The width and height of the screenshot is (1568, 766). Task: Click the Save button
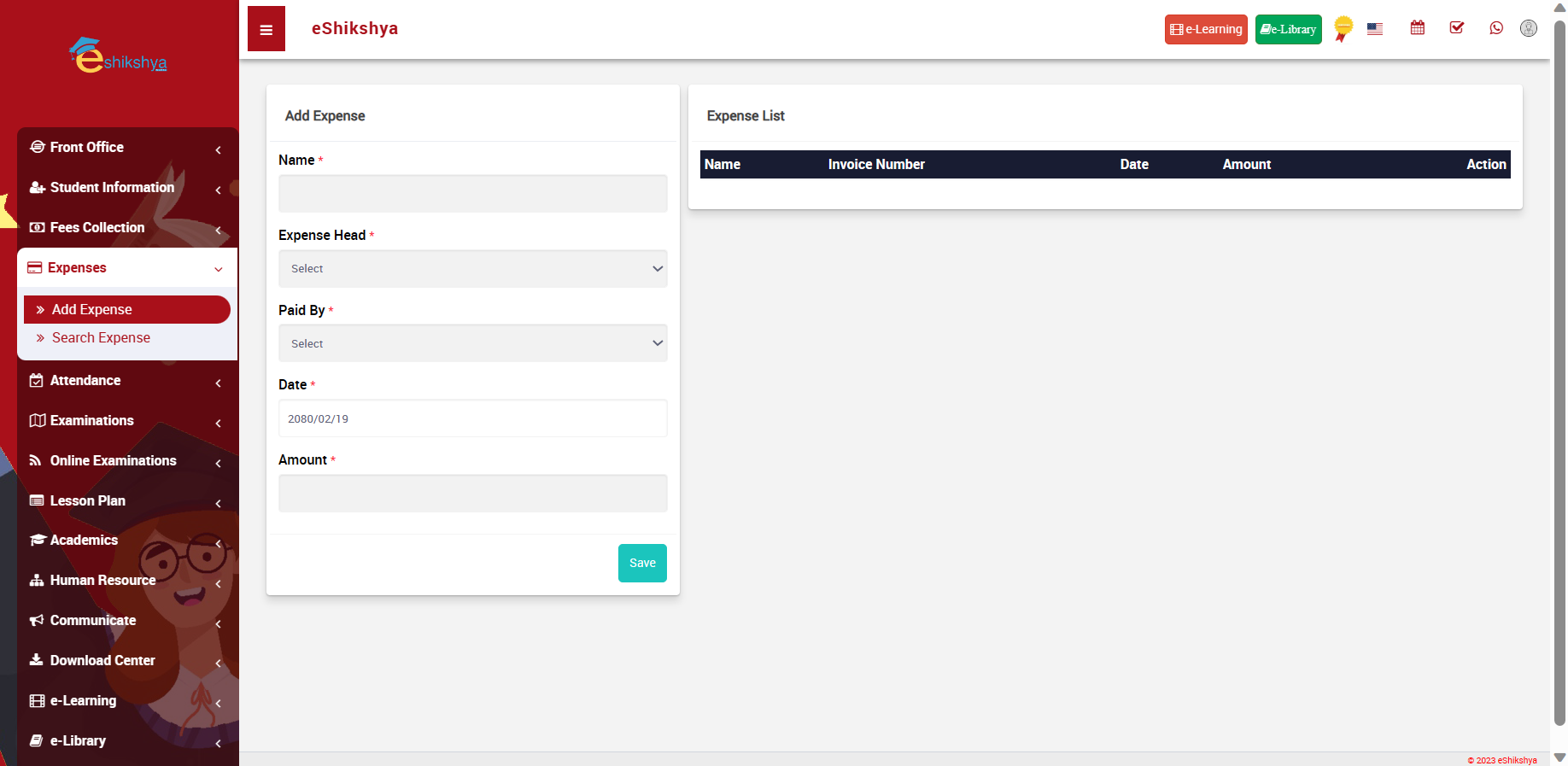click(x=642, y=563)
